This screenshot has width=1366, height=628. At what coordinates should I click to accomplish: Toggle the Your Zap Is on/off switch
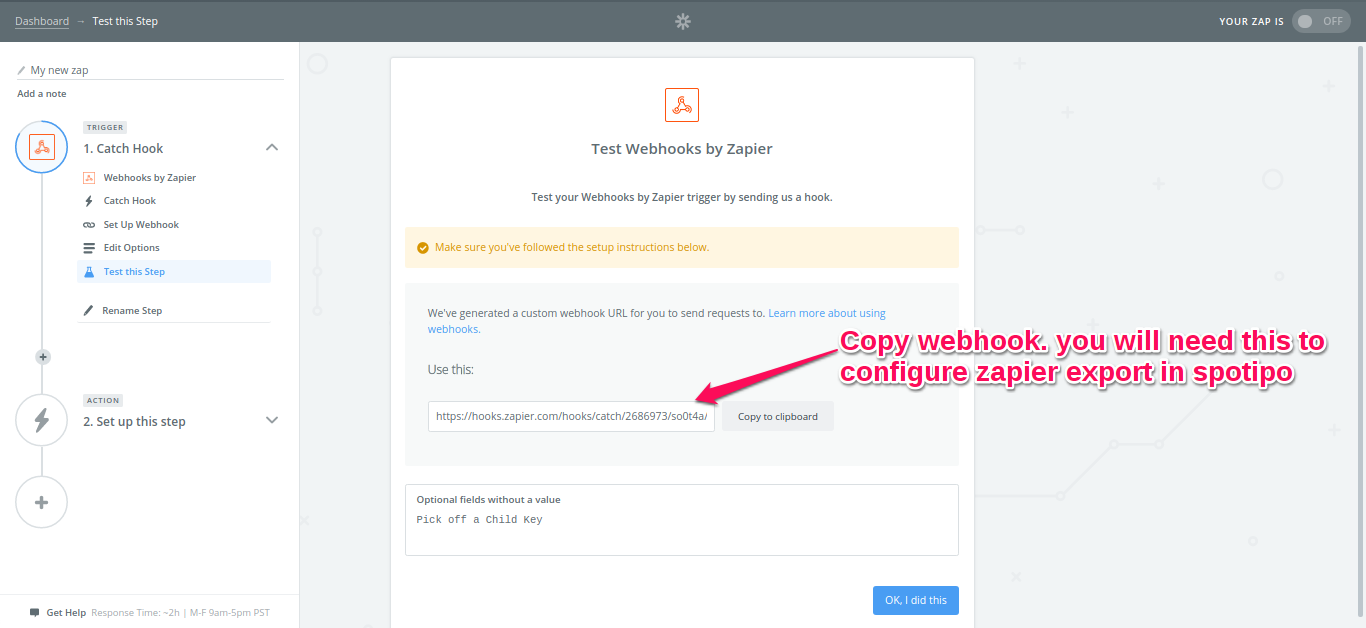click(1321, 21)
